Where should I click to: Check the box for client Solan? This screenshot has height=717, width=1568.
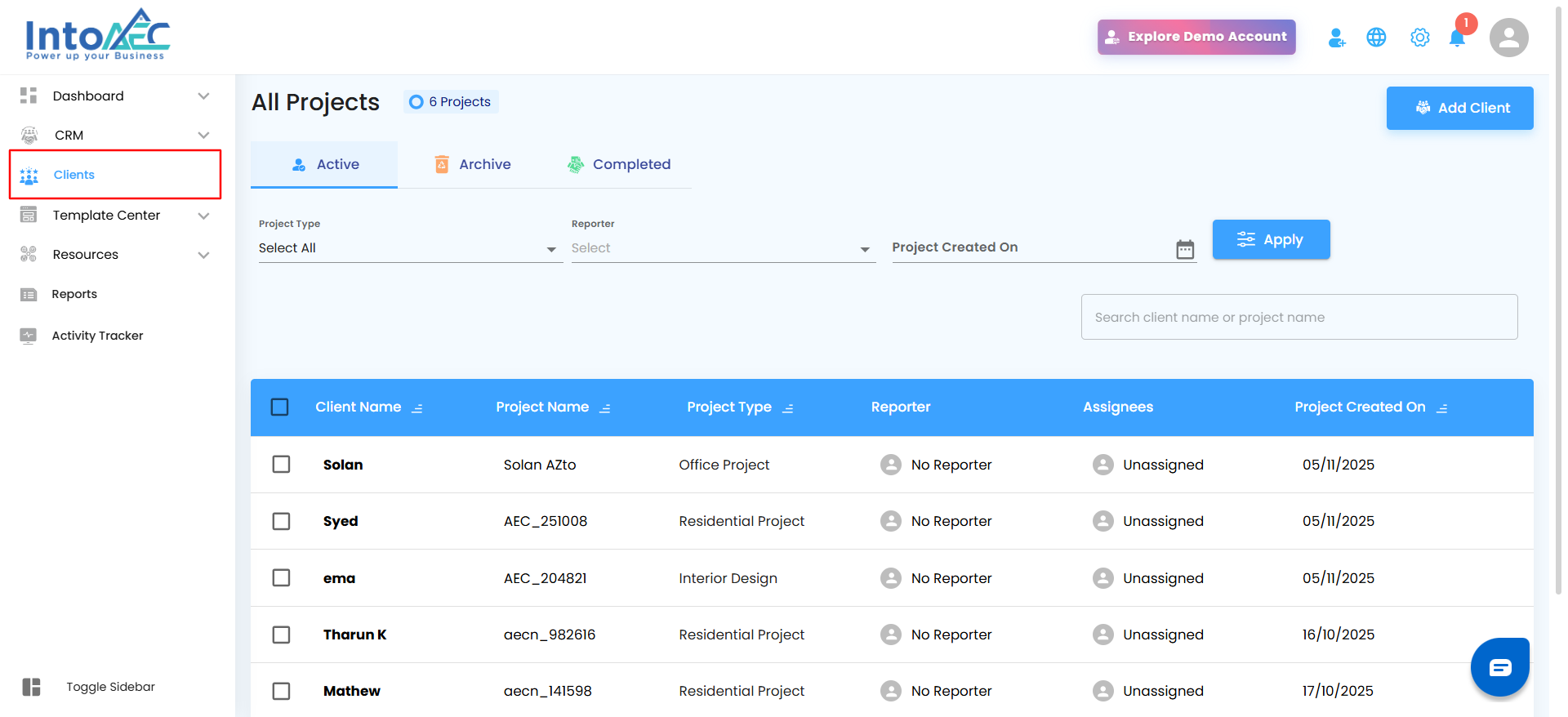point(281,465)
